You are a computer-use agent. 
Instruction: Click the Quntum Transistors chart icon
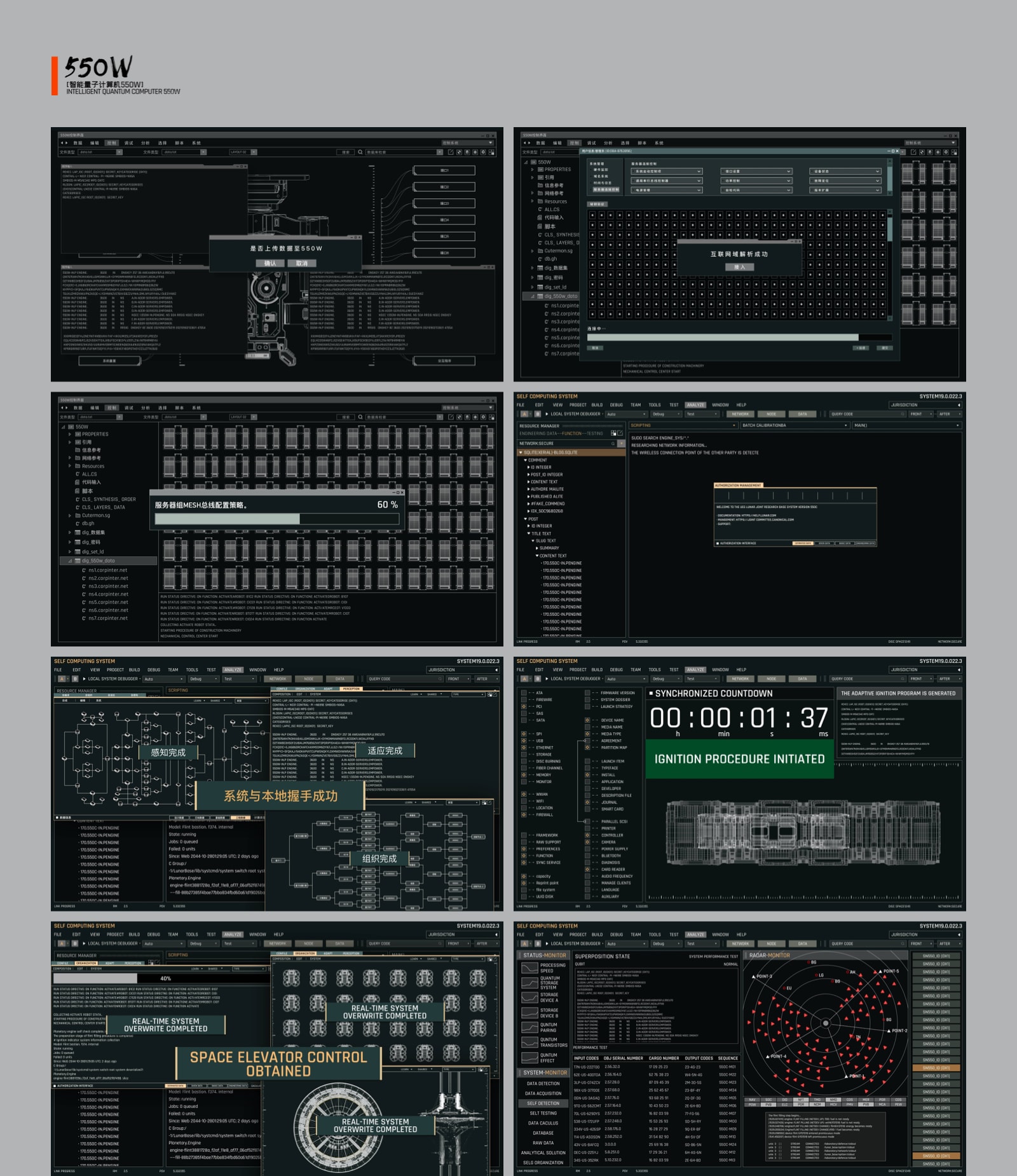point(529,1043)
